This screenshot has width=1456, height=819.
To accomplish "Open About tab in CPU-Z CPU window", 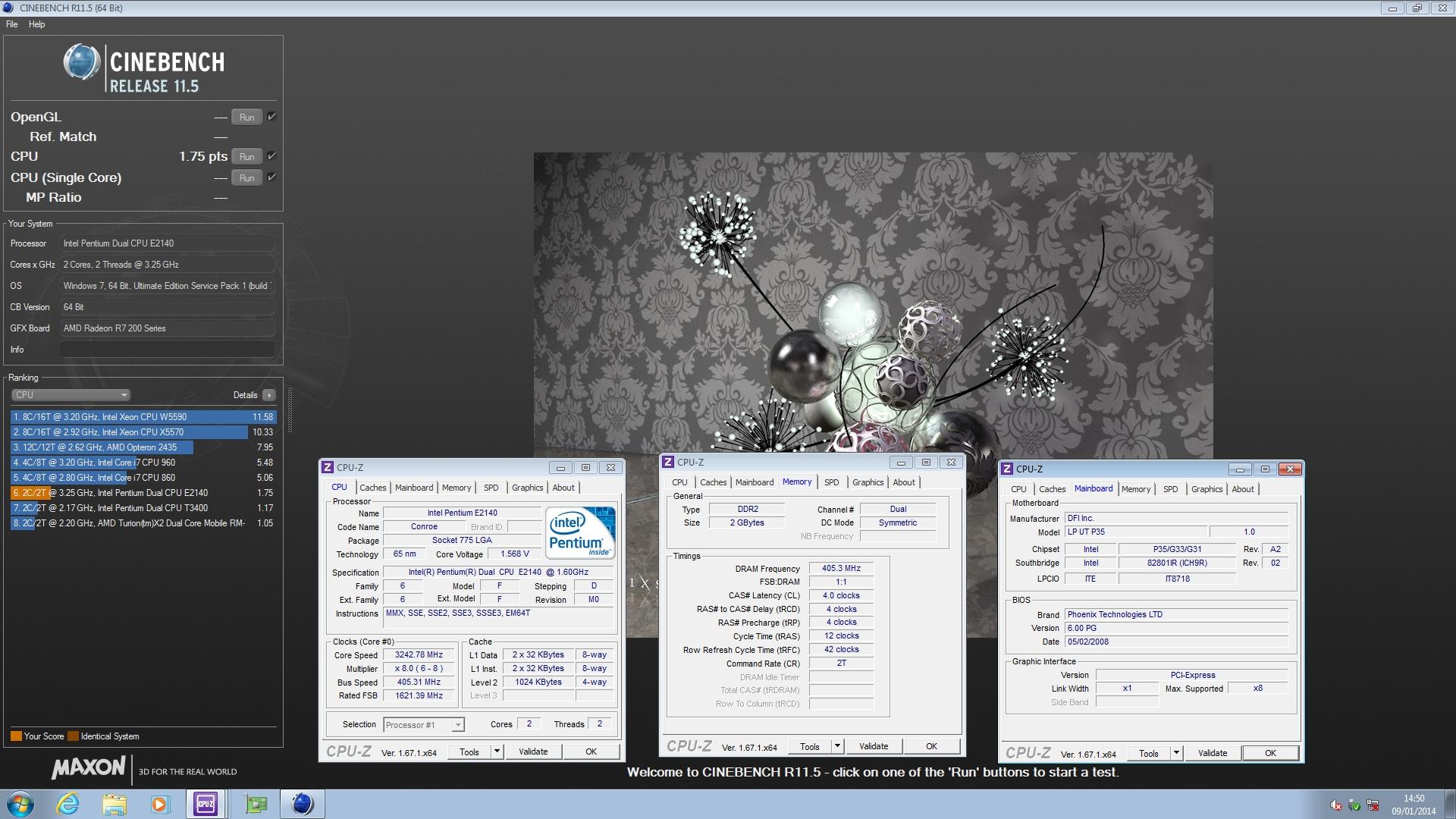I will click(x=563, y=488).
